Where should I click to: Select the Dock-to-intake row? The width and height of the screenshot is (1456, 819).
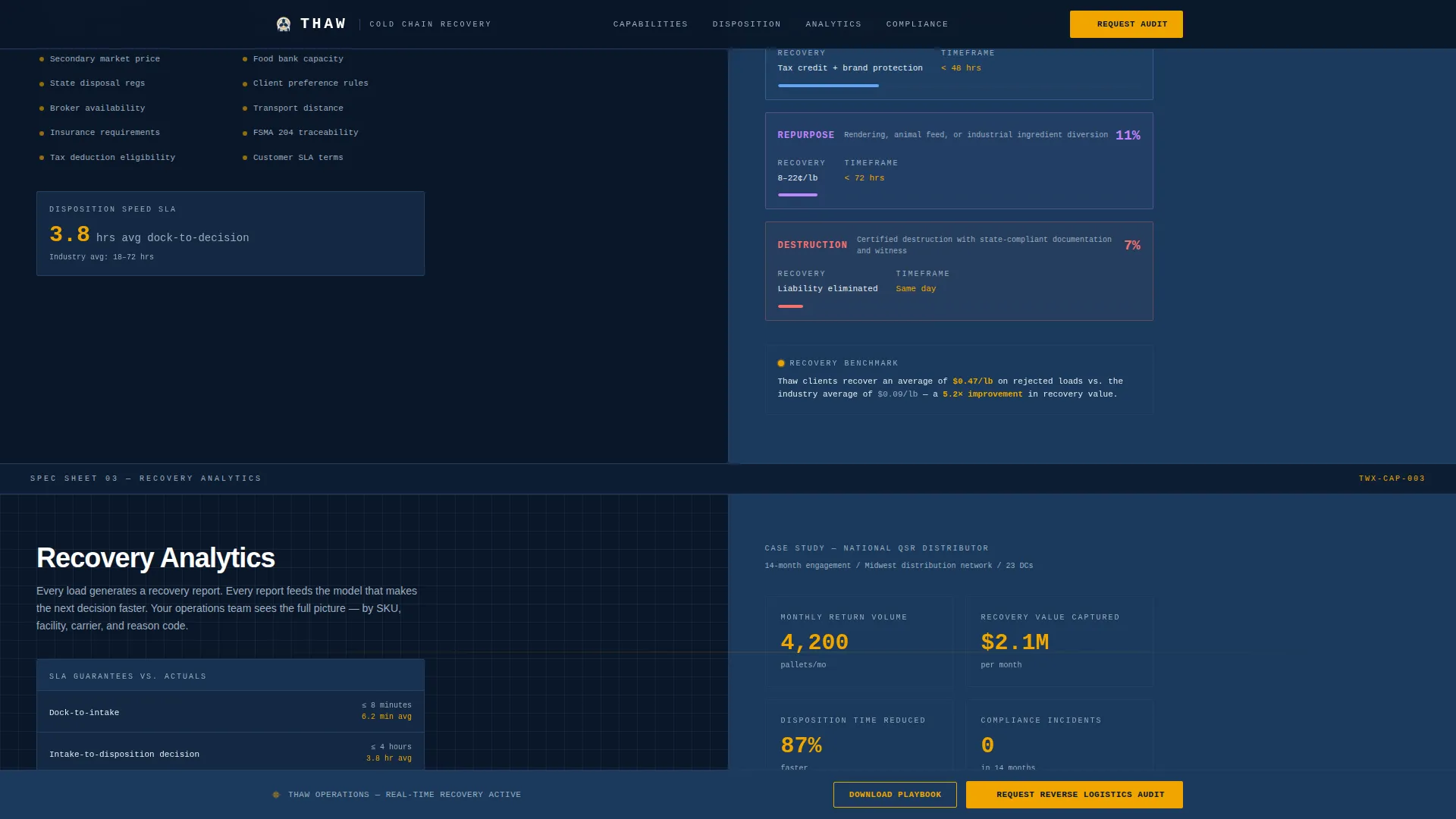(231, 711)
